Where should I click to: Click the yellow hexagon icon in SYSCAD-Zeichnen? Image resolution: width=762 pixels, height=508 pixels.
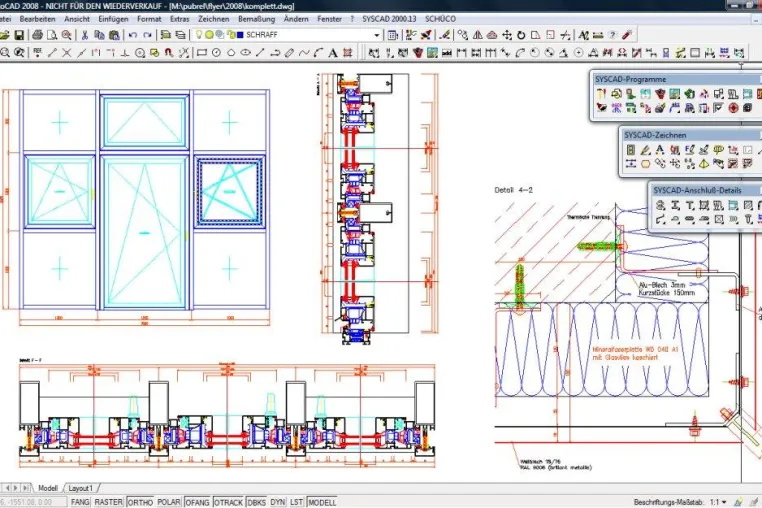[645, 164]
